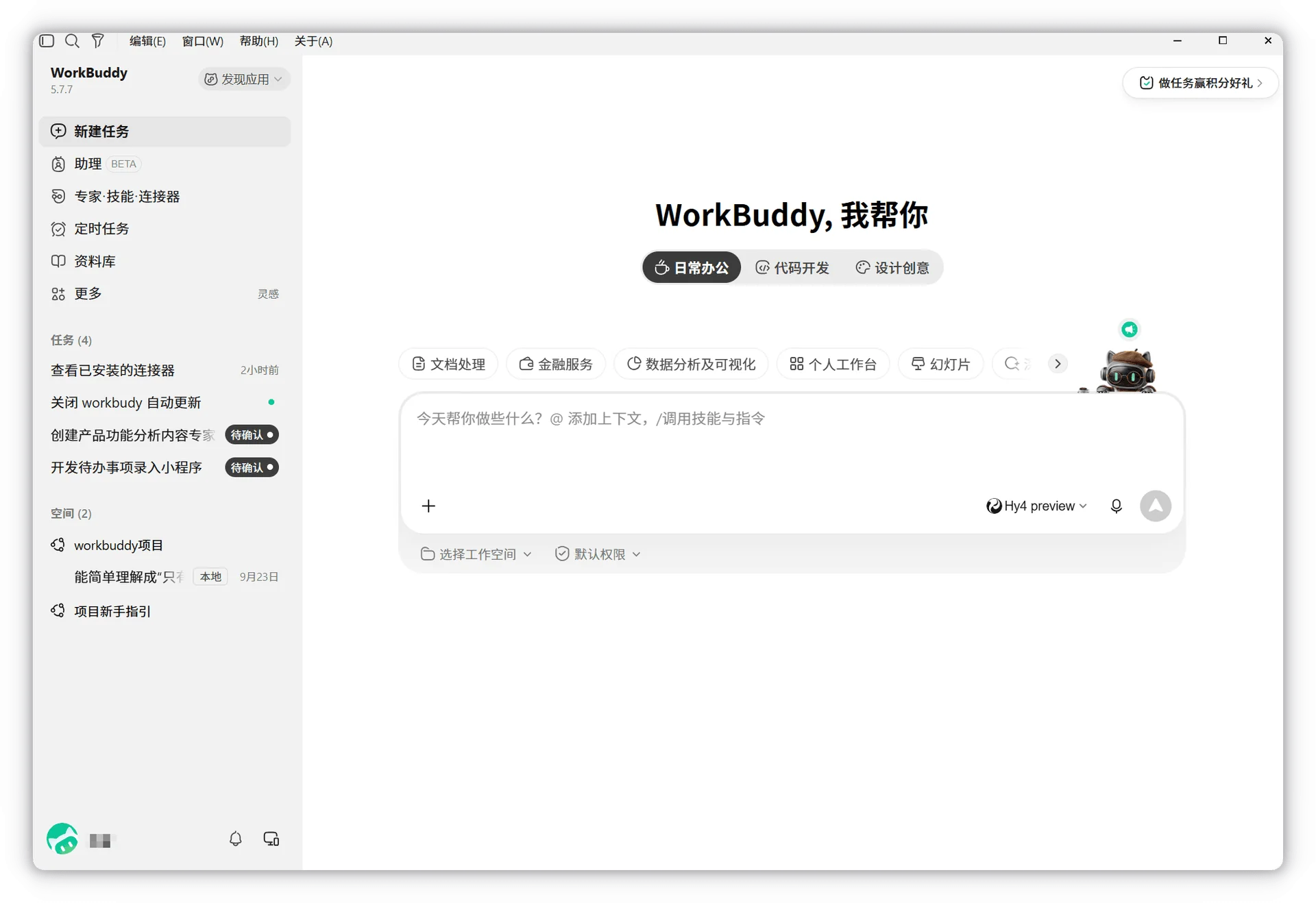The width and height of the screenshot is (1316, 903).
Task: Choose the 文档处理 category chip
Action: (x=448, y=364)
